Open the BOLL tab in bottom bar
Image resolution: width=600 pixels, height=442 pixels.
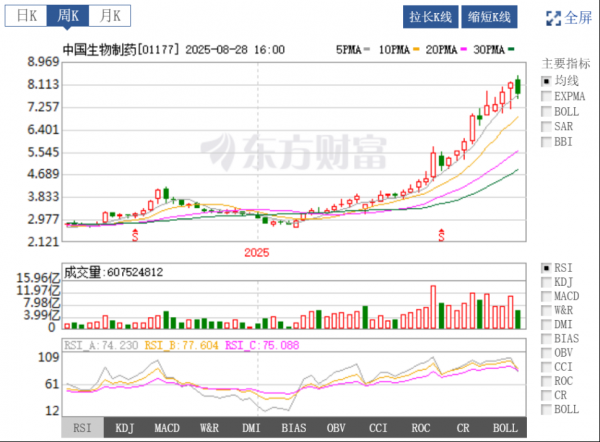pos(505,427)
